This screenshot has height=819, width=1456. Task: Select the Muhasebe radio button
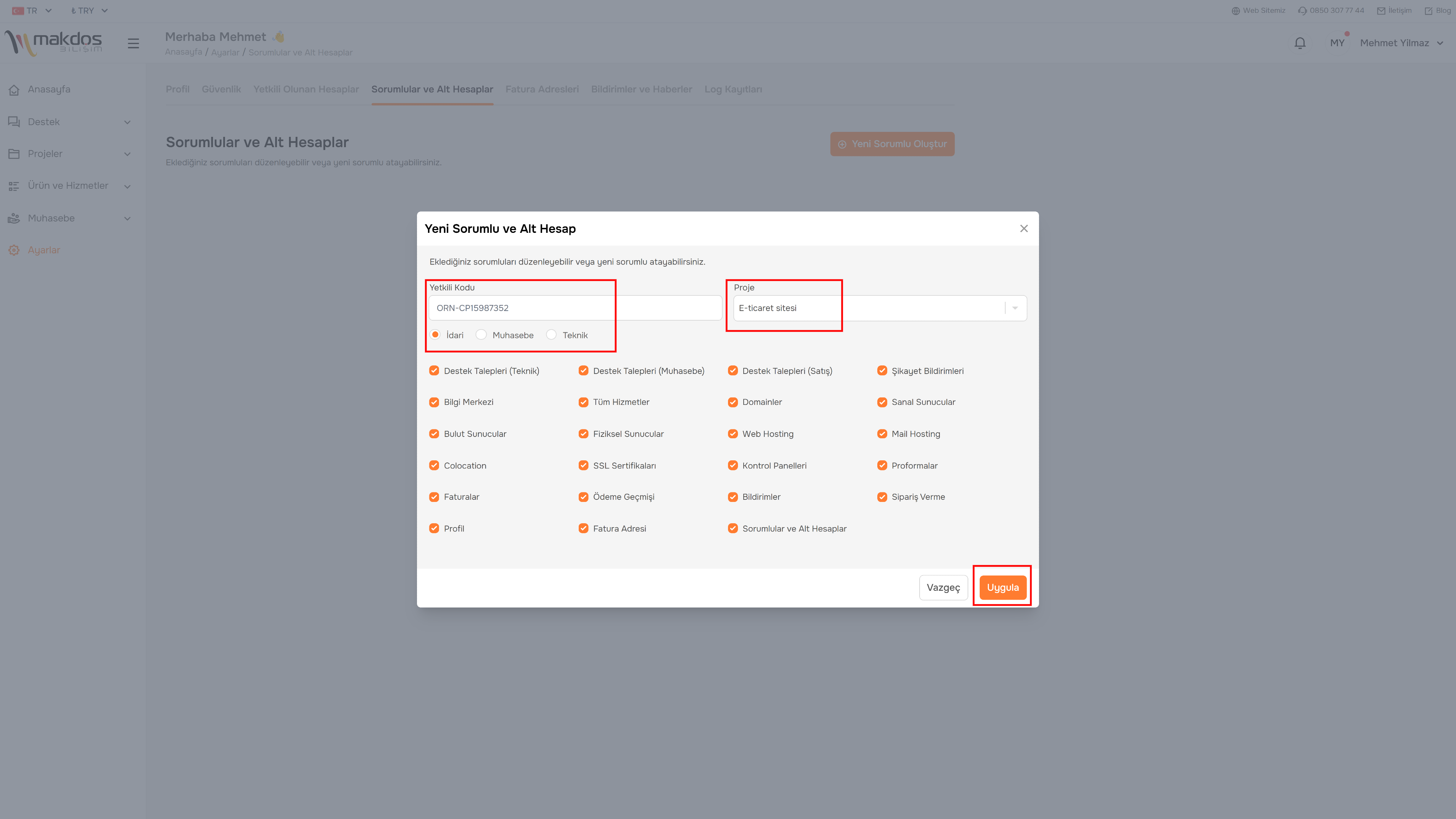481,334
